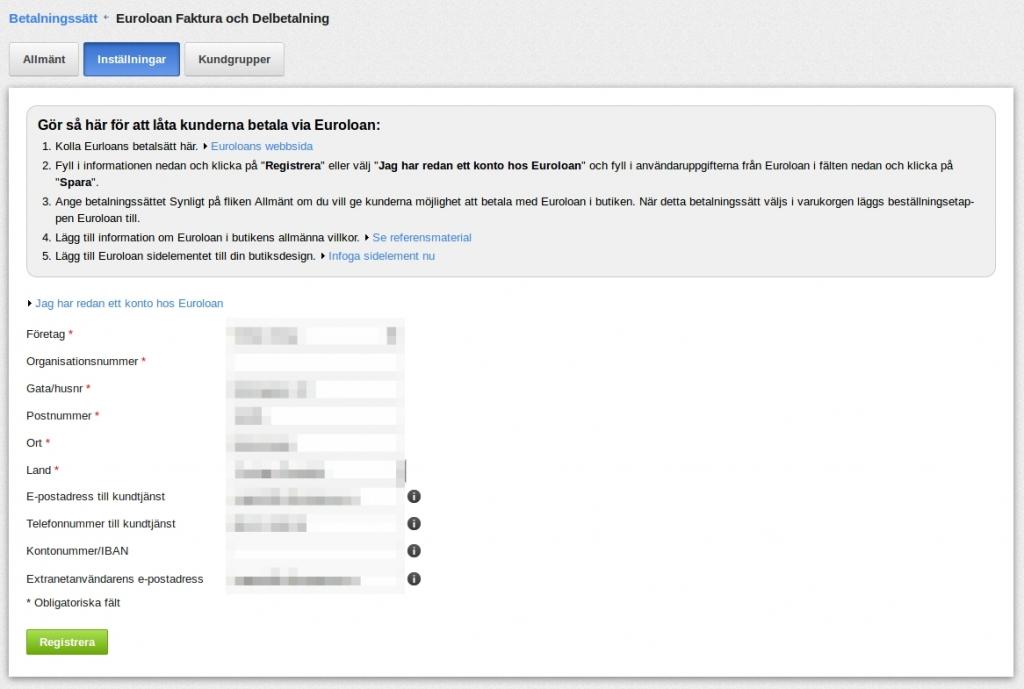Click the 'Euroloan Faktura och Delbetalning' title
This screenshot has height=689, width=1024.
(x=222, y=18)
